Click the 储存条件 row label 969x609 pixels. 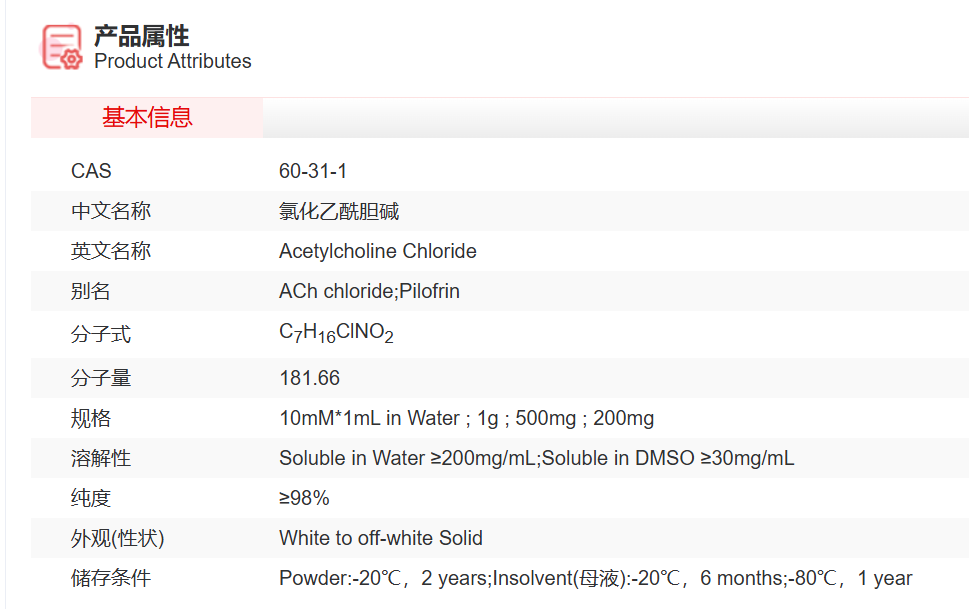point(111,578)
